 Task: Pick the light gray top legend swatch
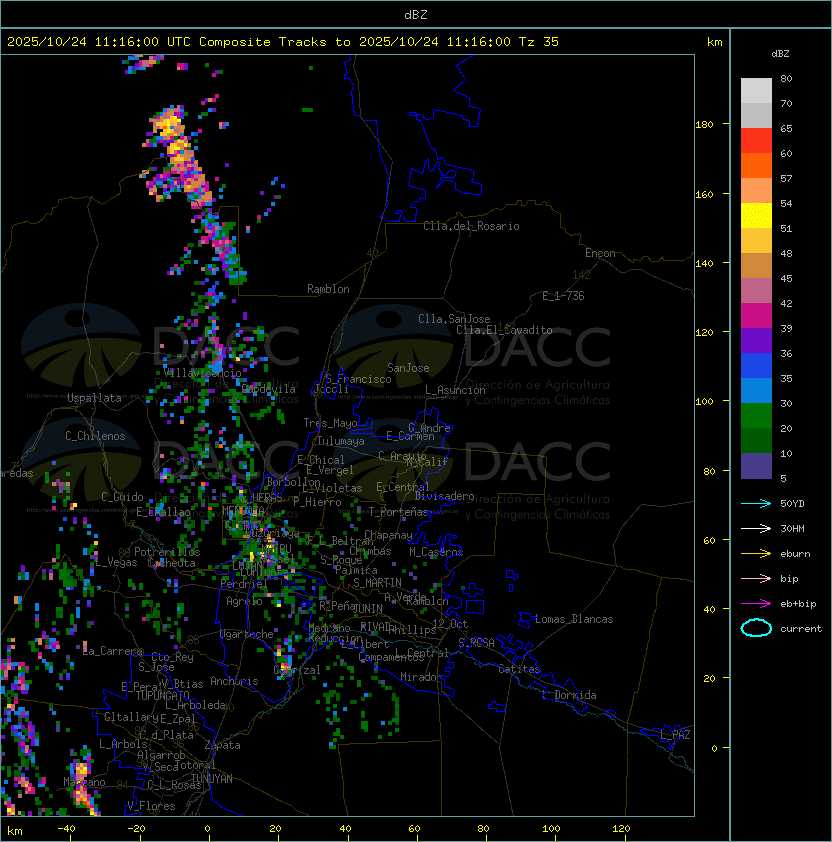tap(756, 90)
